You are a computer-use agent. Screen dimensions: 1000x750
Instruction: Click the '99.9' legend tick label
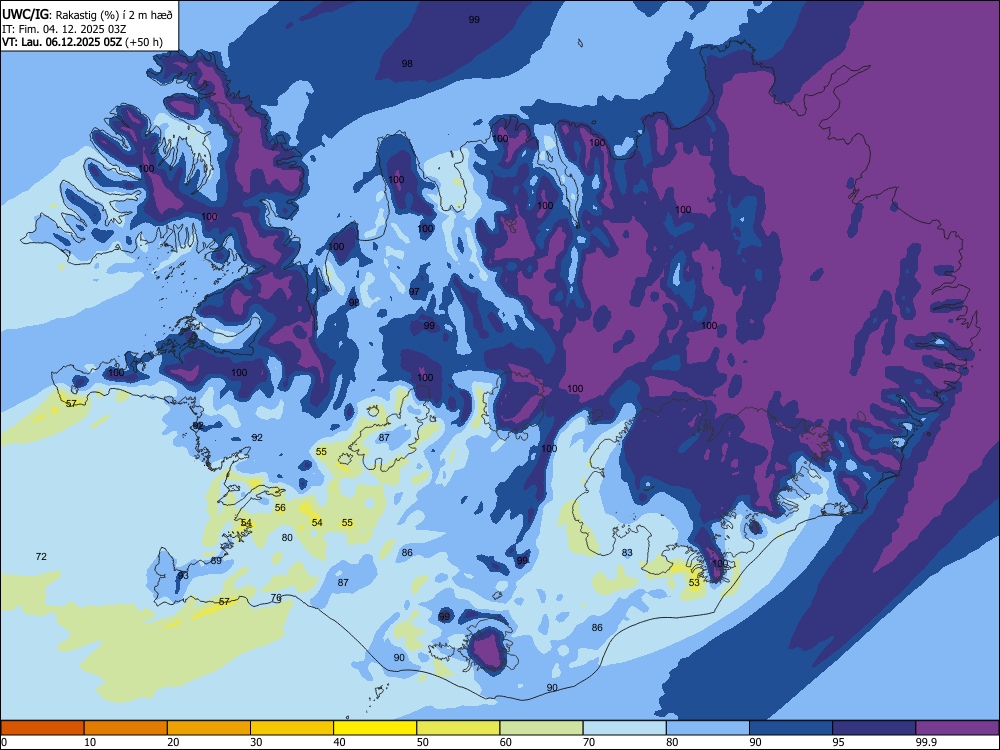click(926, 742)
